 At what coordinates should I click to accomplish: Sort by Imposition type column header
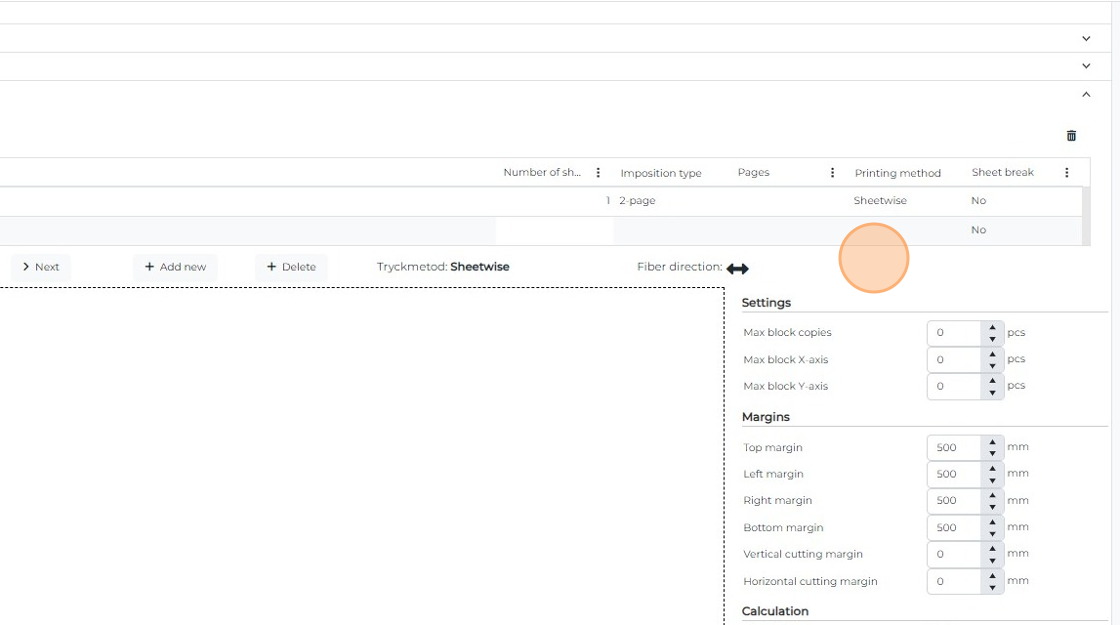pos(661,173)
